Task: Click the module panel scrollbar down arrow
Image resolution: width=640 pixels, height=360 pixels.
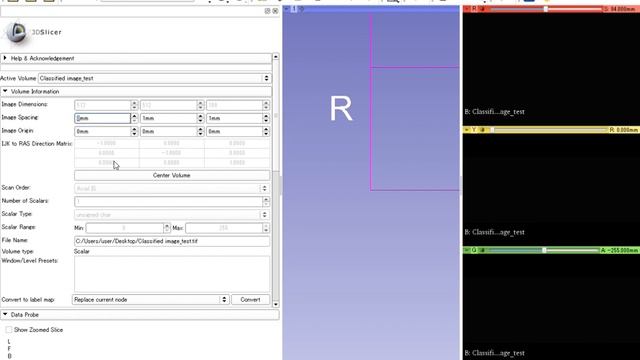Action: (276, 304)
